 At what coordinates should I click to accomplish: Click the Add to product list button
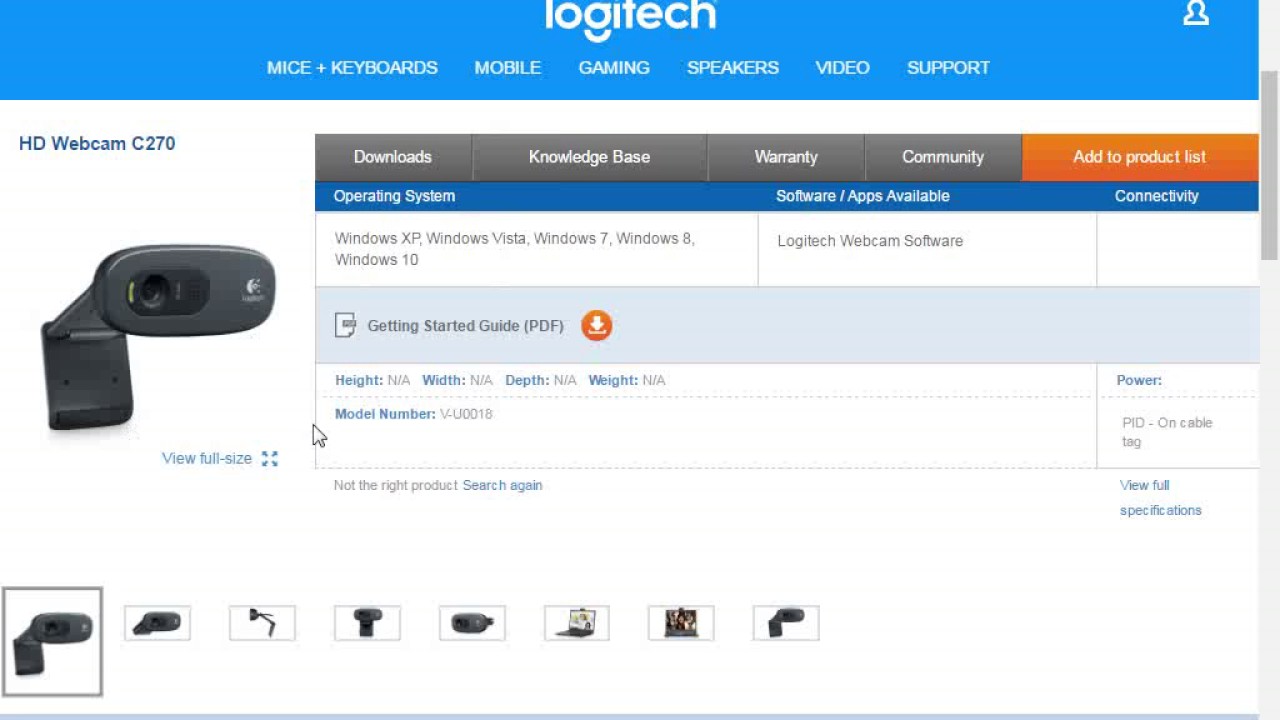click(x=1140, y=157)
